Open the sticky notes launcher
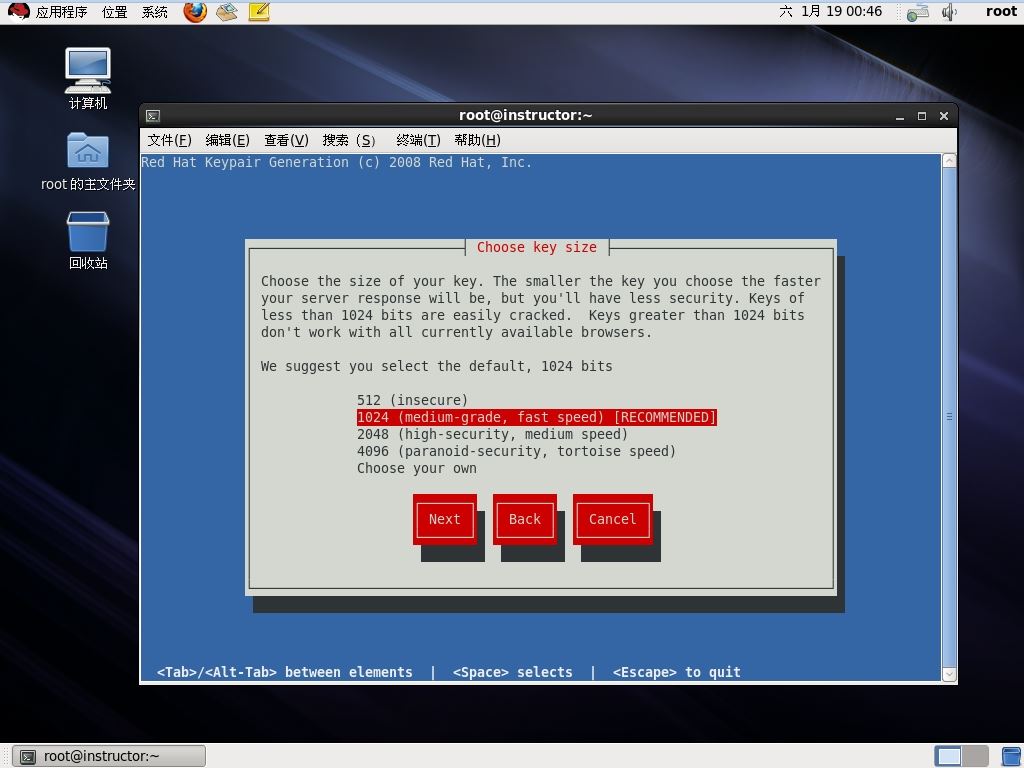This screenshot has height=768, width=1024. tap(259, 12)
